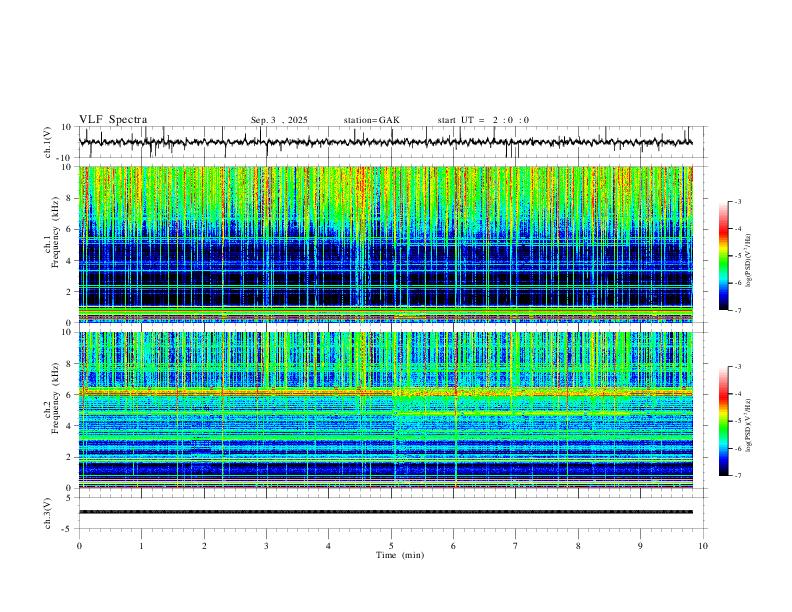Click the ch.2 colorbar "log(PSD)" unit label
The width and height of the screenshot is (792, 612).
pyautogui.click(x=749, y=425)
